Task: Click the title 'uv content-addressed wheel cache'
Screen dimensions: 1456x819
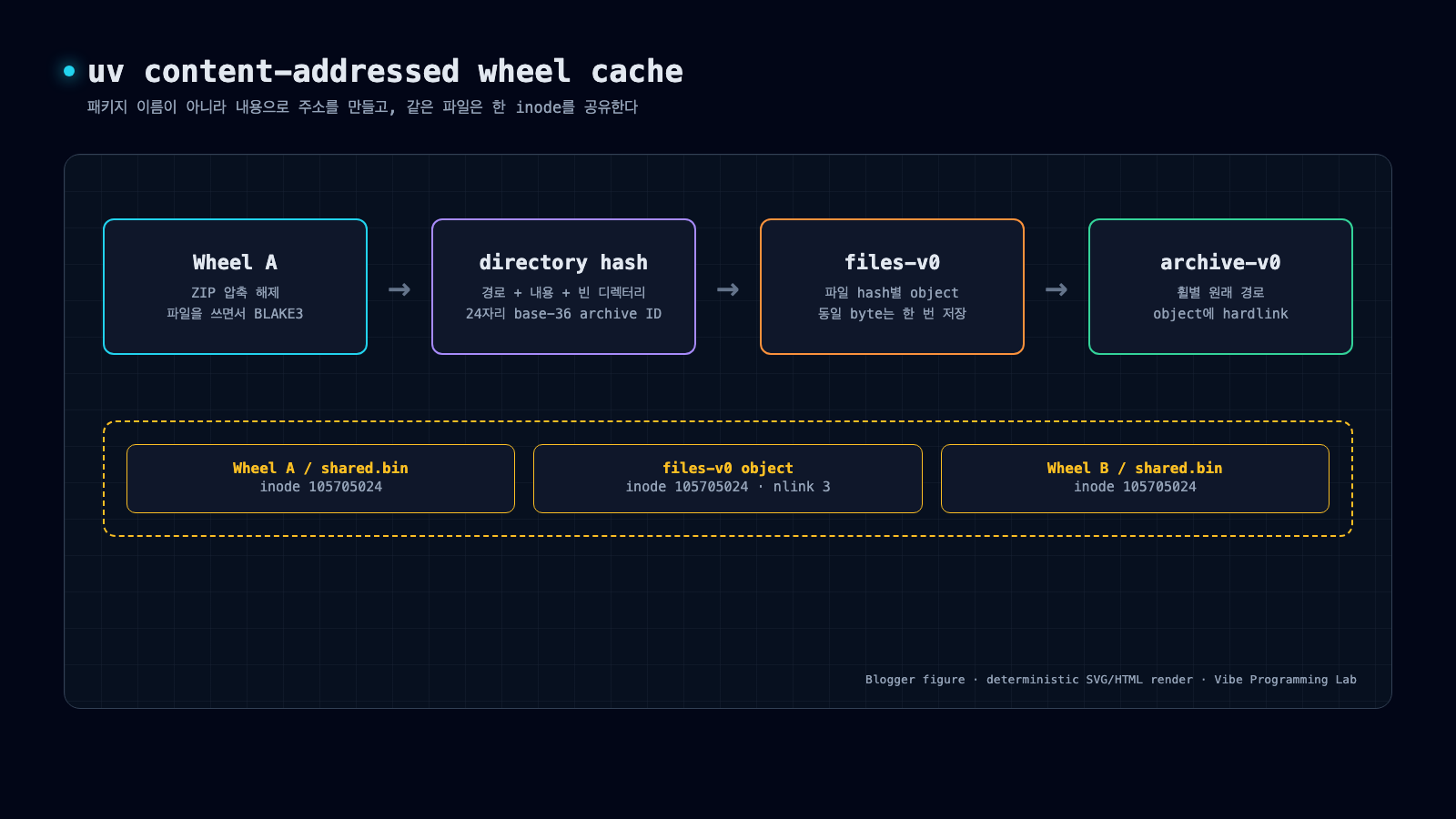Action: 385,71
